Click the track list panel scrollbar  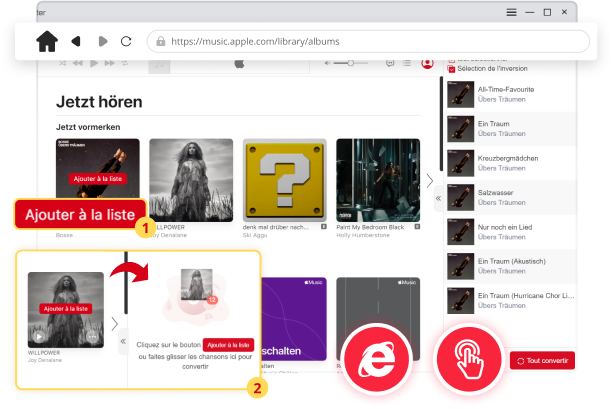pyautogui.click(x=441, y=124)
